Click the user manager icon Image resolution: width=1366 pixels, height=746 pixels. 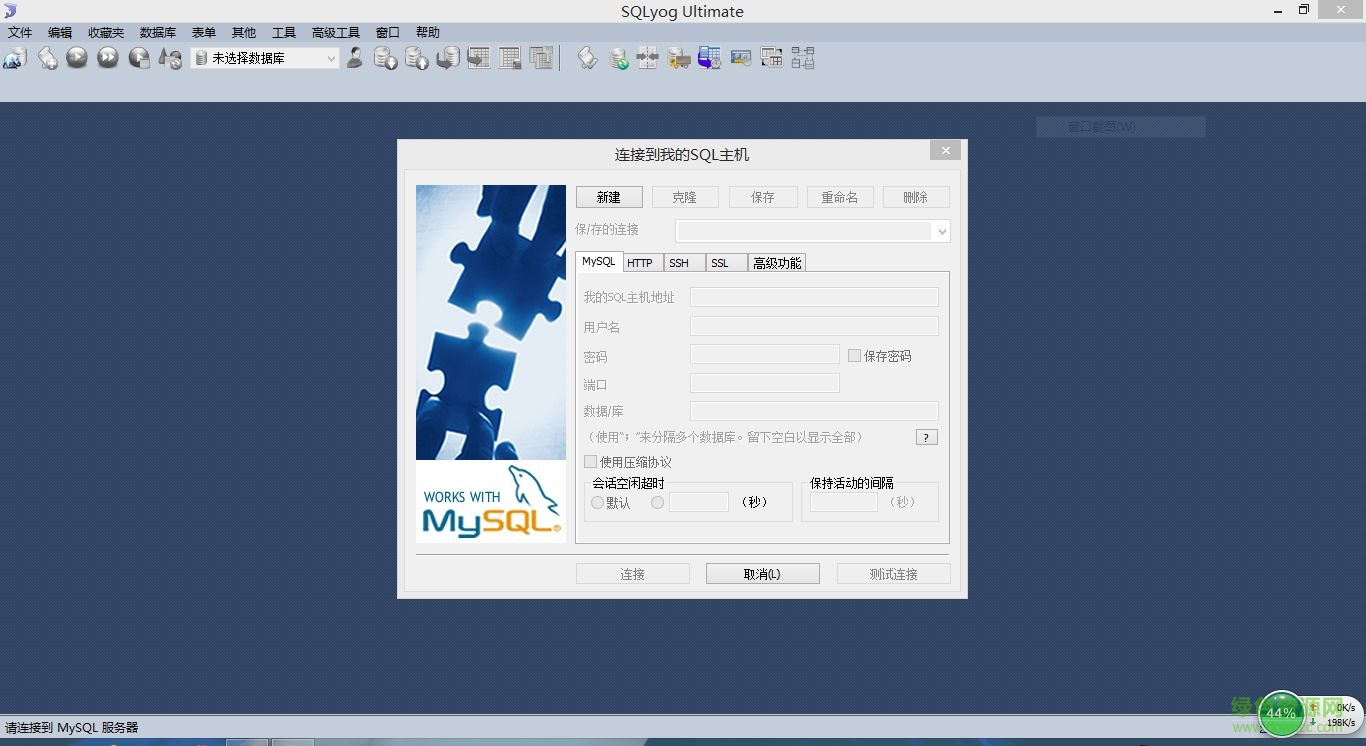(x=355, y=57)
